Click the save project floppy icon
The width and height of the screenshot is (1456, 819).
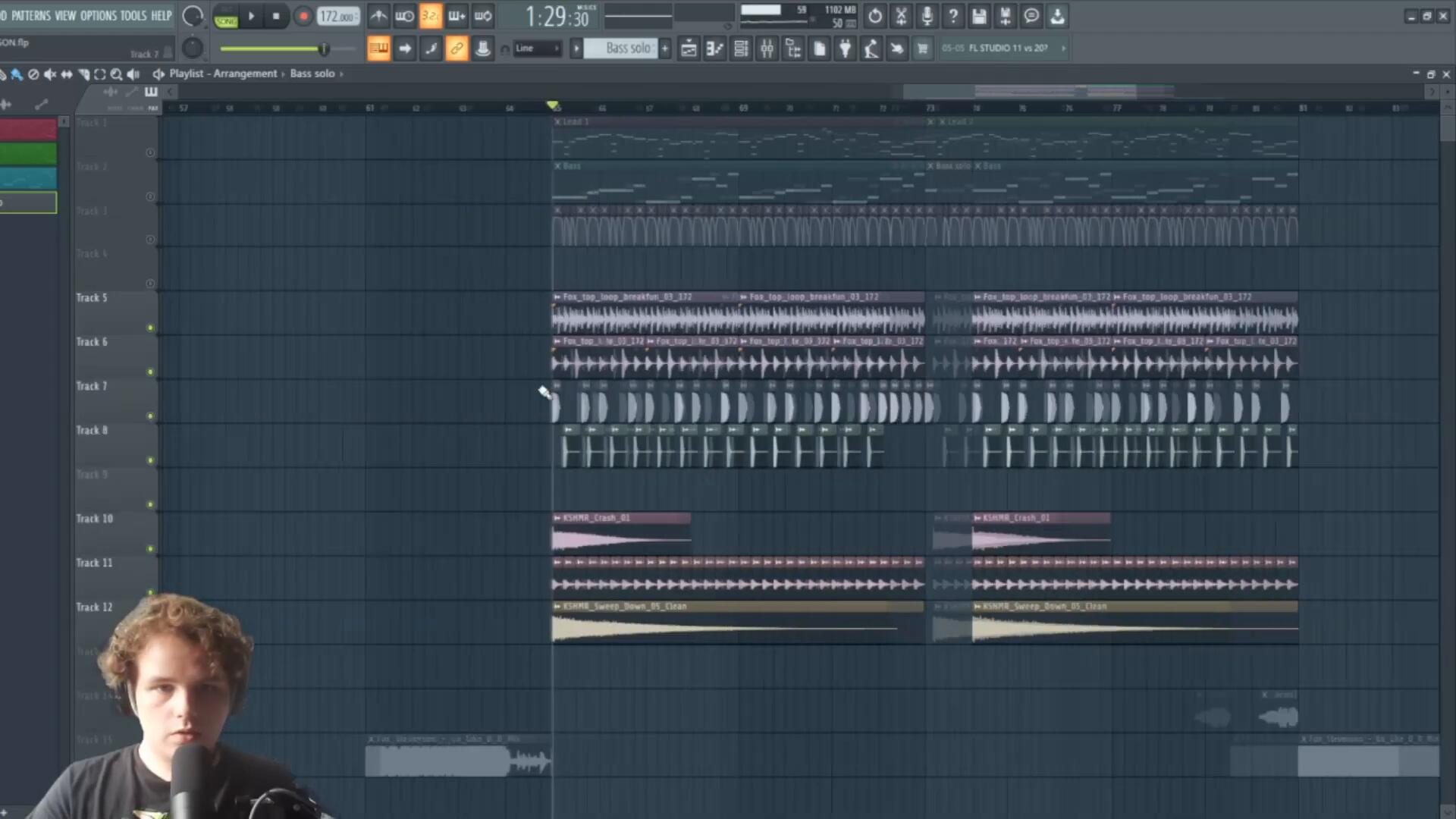click(x=979, y=16)
